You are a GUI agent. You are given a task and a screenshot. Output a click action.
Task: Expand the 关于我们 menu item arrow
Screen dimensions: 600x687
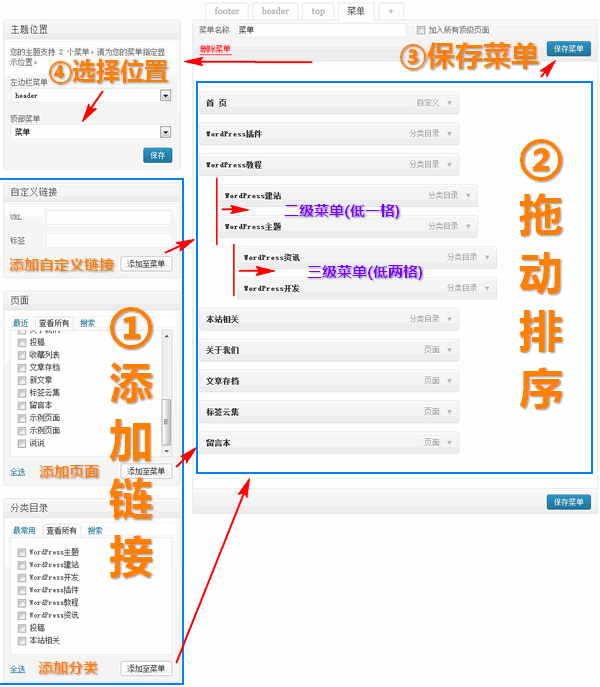tap(449, 350)
